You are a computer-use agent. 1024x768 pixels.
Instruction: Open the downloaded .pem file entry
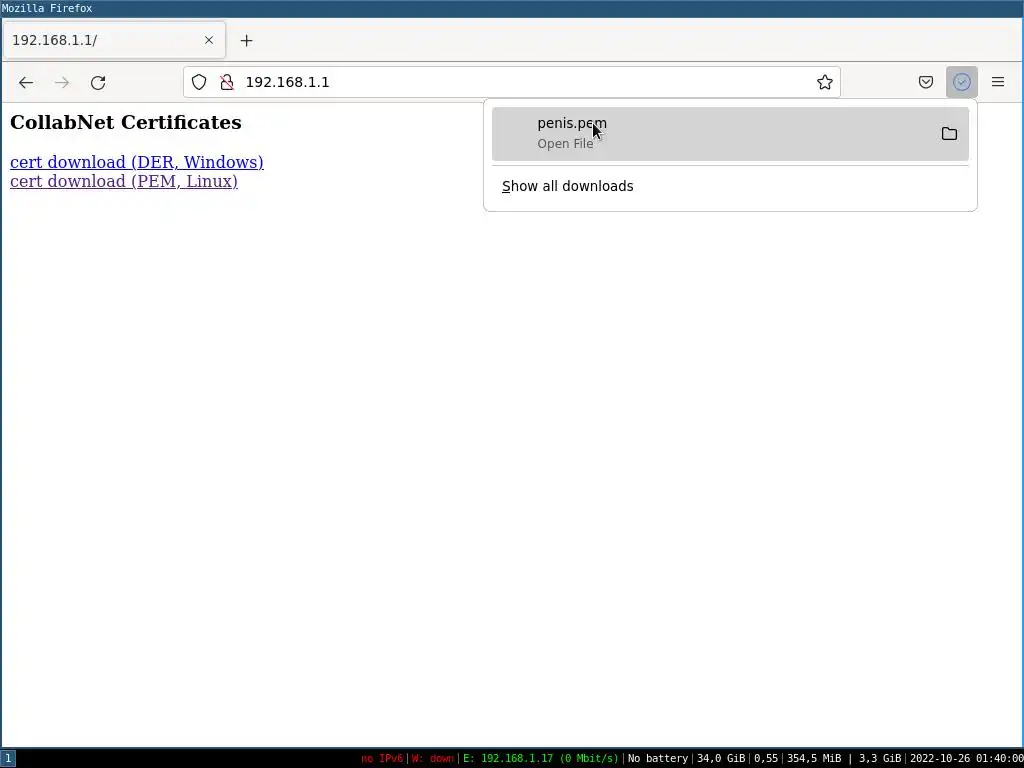point(730,134)
